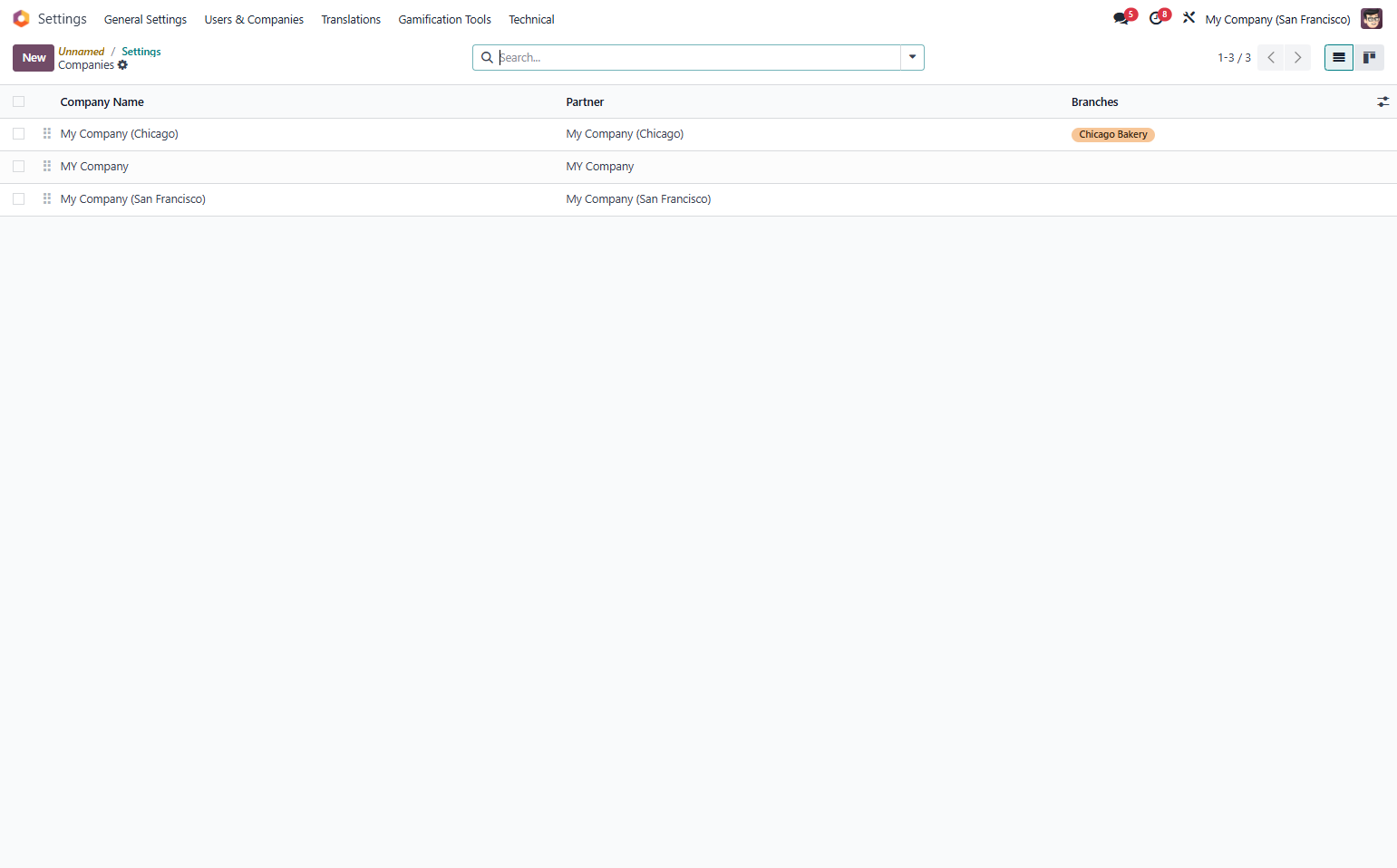The height and width of the screenshot is (868, 1397).
Task: Follow the Settings breadcrumb link
Action: (141, 52)
